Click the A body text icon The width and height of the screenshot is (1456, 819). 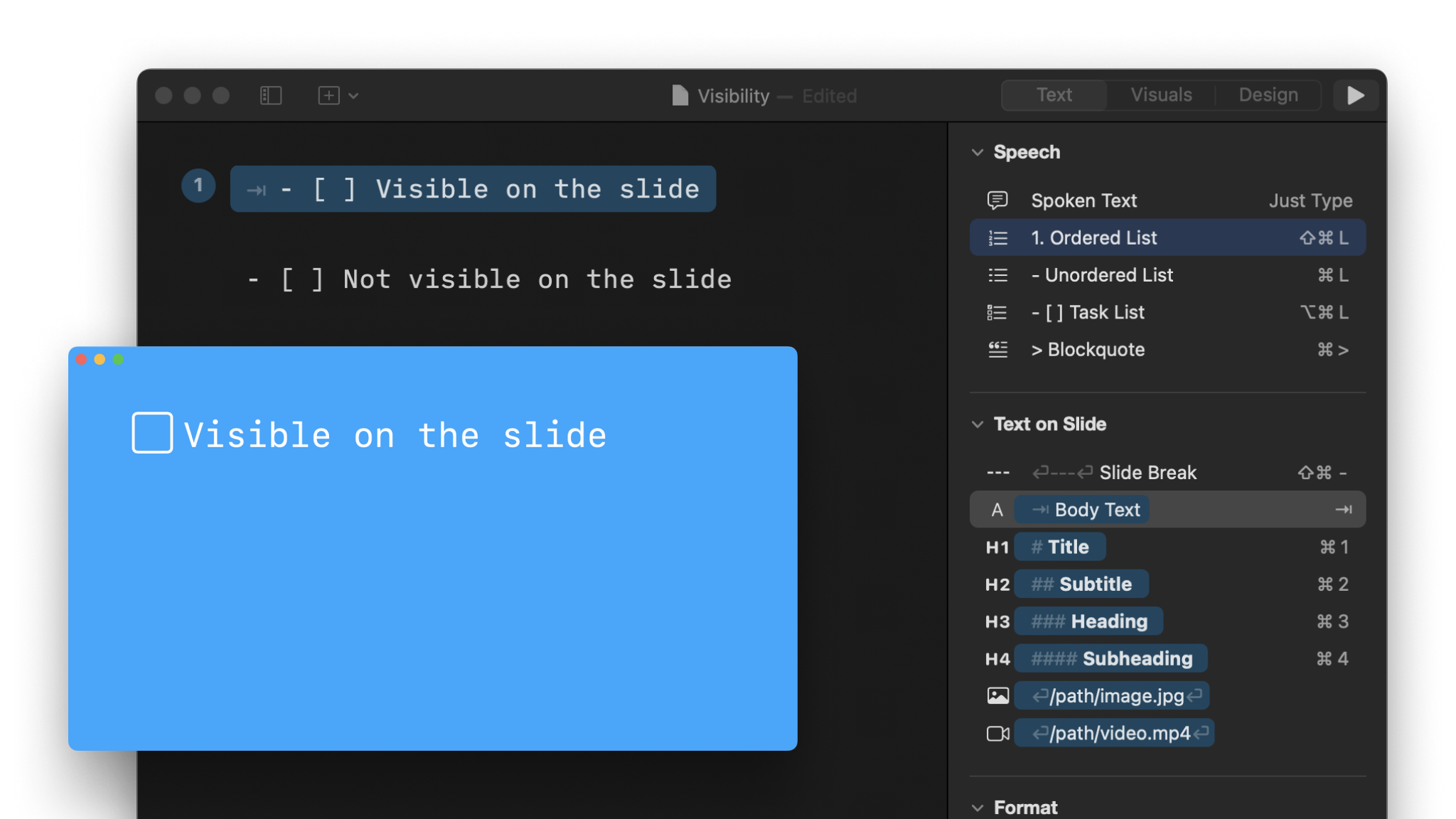point(997,510)
